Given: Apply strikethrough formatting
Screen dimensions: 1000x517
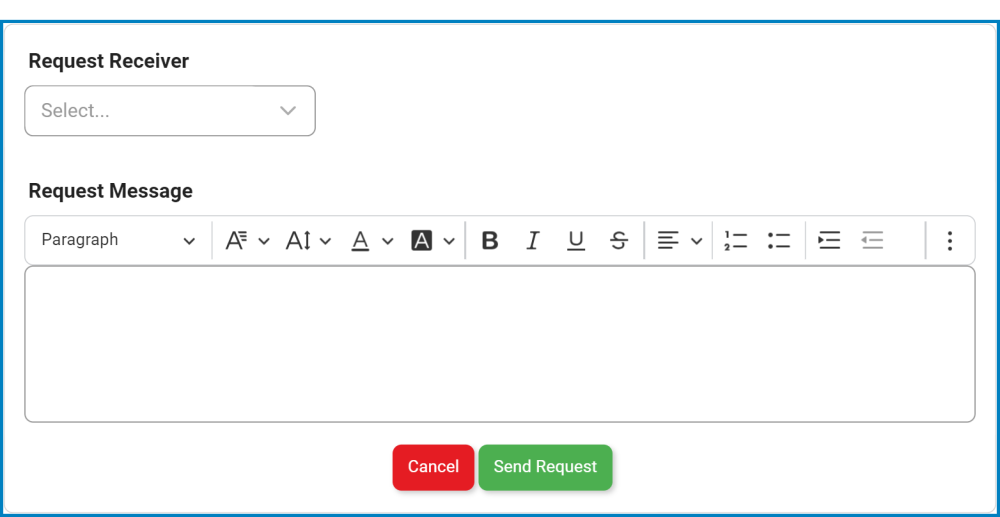Looking at the screenshot, I should 619,241.
